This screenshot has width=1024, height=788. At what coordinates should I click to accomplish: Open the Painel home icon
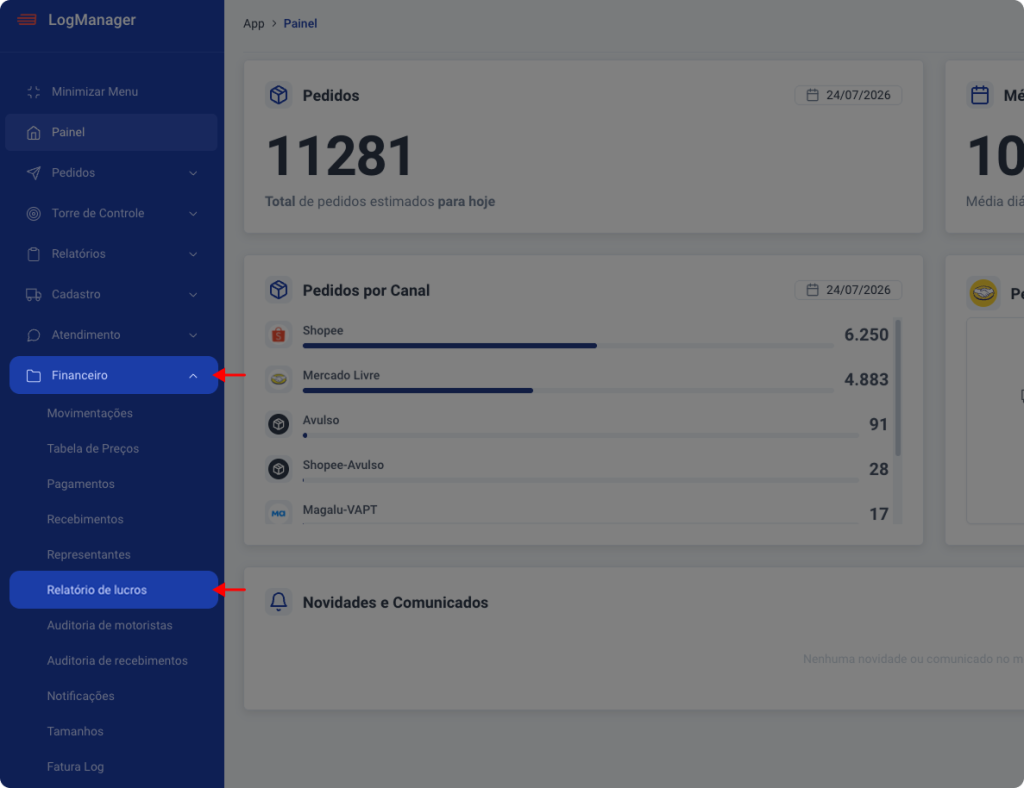pyautogui.click(x=33, y=133)
